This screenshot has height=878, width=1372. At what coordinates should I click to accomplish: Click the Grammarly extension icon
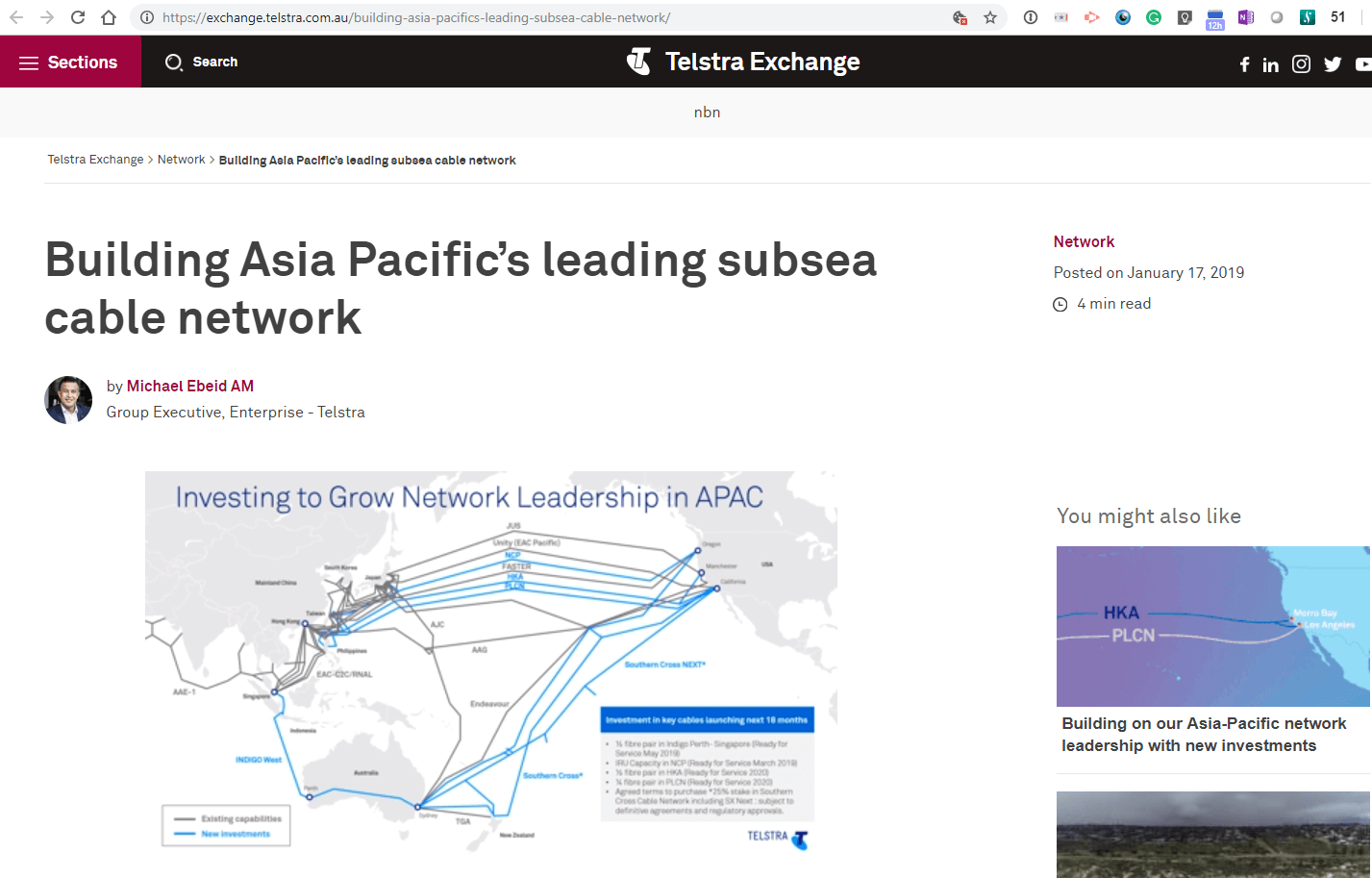coord(1153,16)
